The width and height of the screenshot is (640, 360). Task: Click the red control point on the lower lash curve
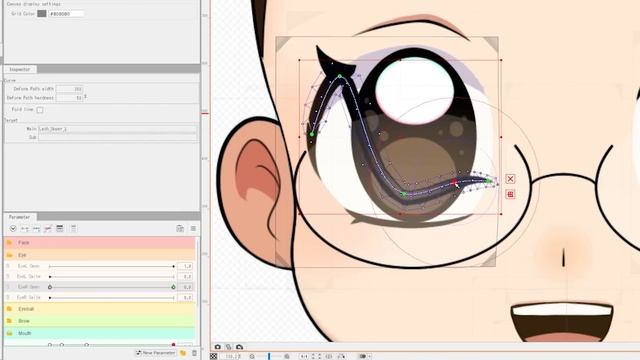(454, 182)
